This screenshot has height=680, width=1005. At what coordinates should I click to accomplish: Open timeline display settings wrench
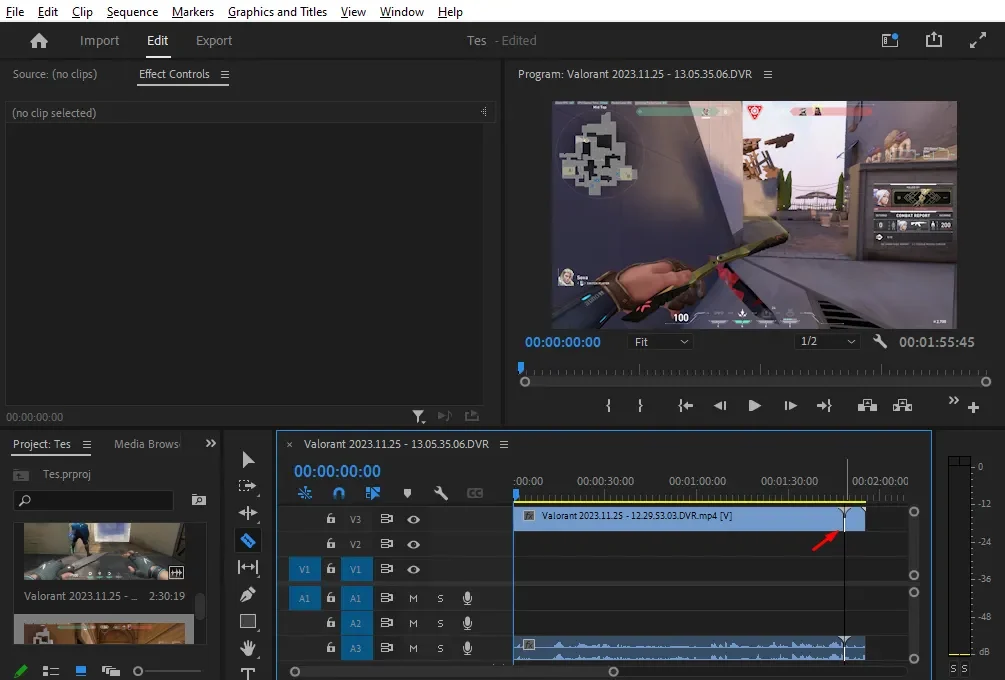440,493
